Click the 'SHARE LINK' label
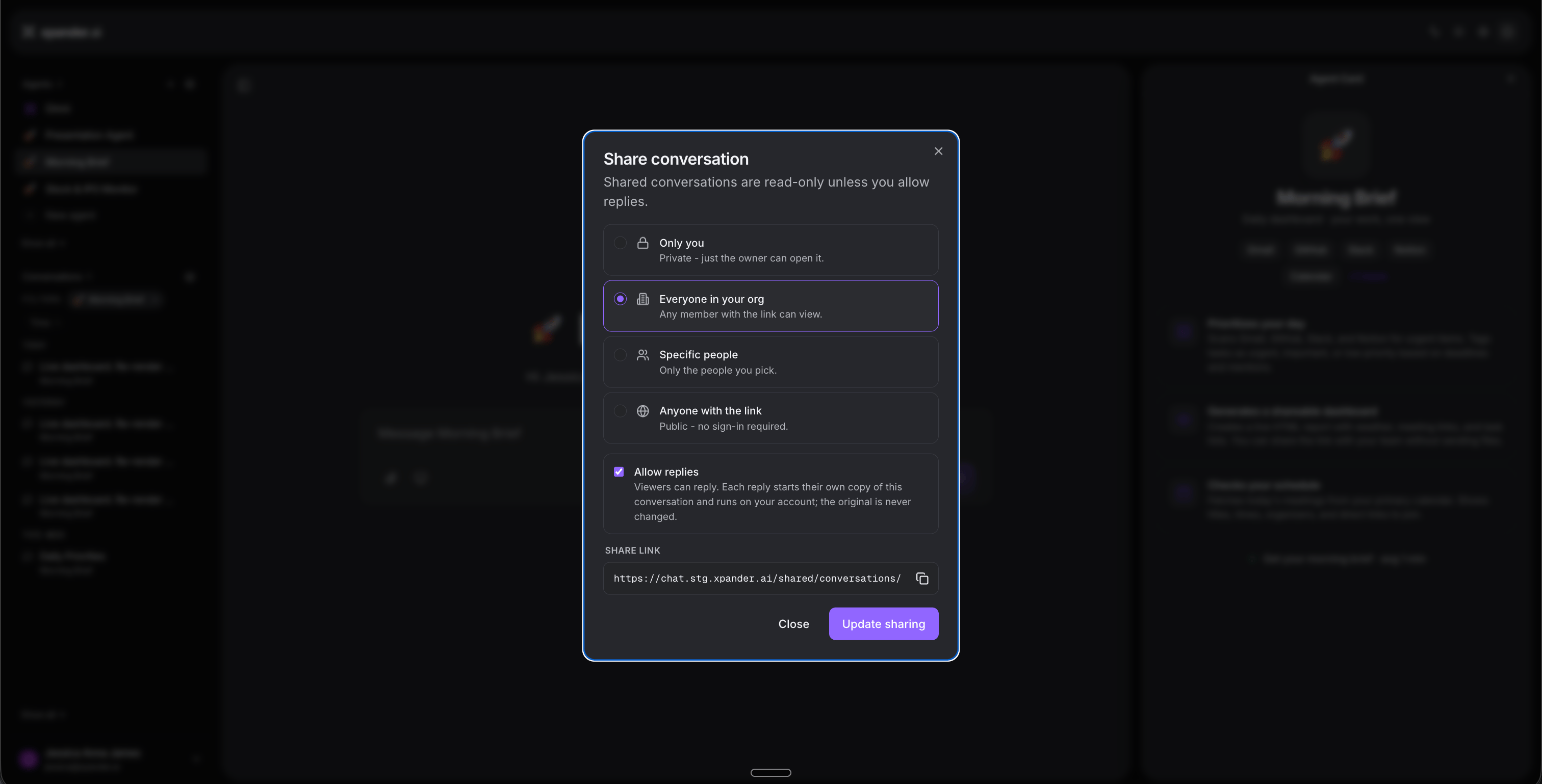The width and height of the screenshot is (1542, 784). pyautogui.click(x=632, y=550)
